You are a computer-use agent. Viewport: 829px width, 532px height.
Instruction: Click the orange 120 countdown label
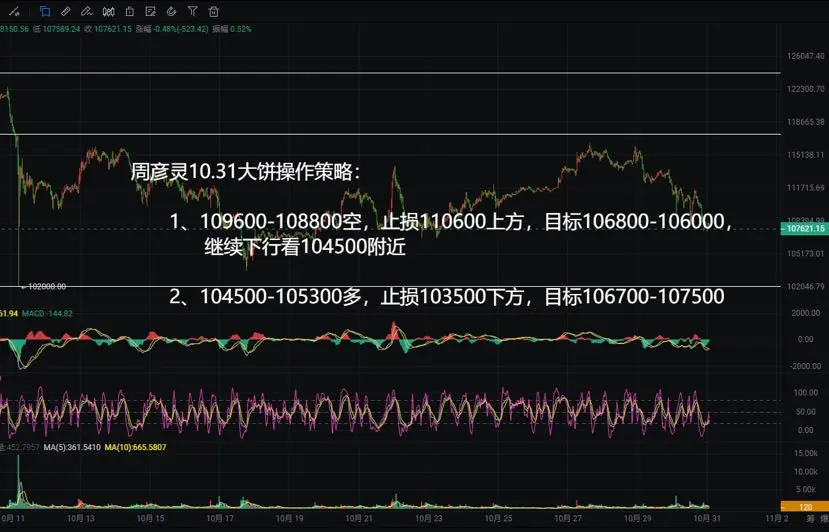pos(805,507)
